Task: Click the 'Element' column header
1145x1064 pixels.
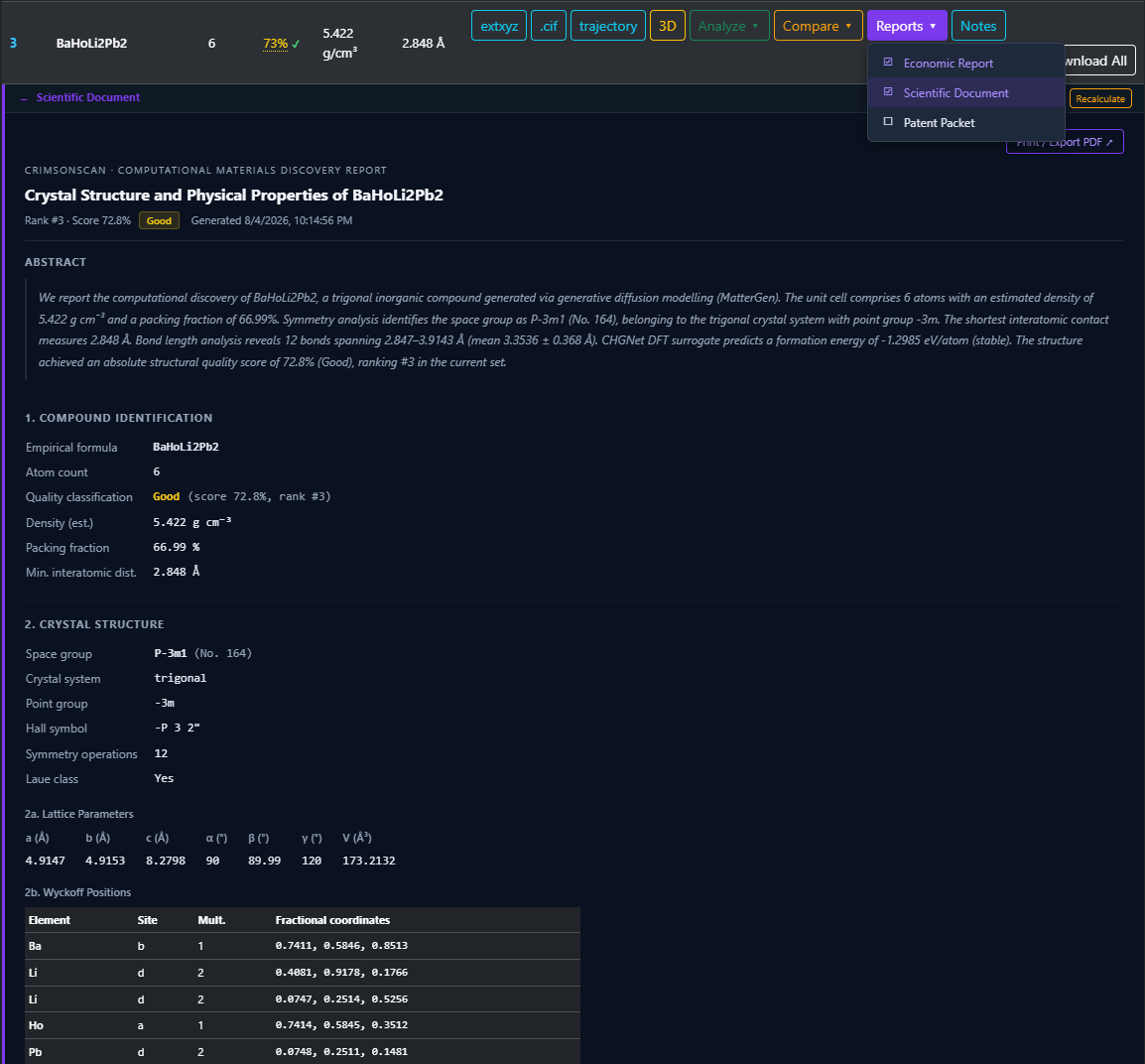Action: click(x=50, y=920)
